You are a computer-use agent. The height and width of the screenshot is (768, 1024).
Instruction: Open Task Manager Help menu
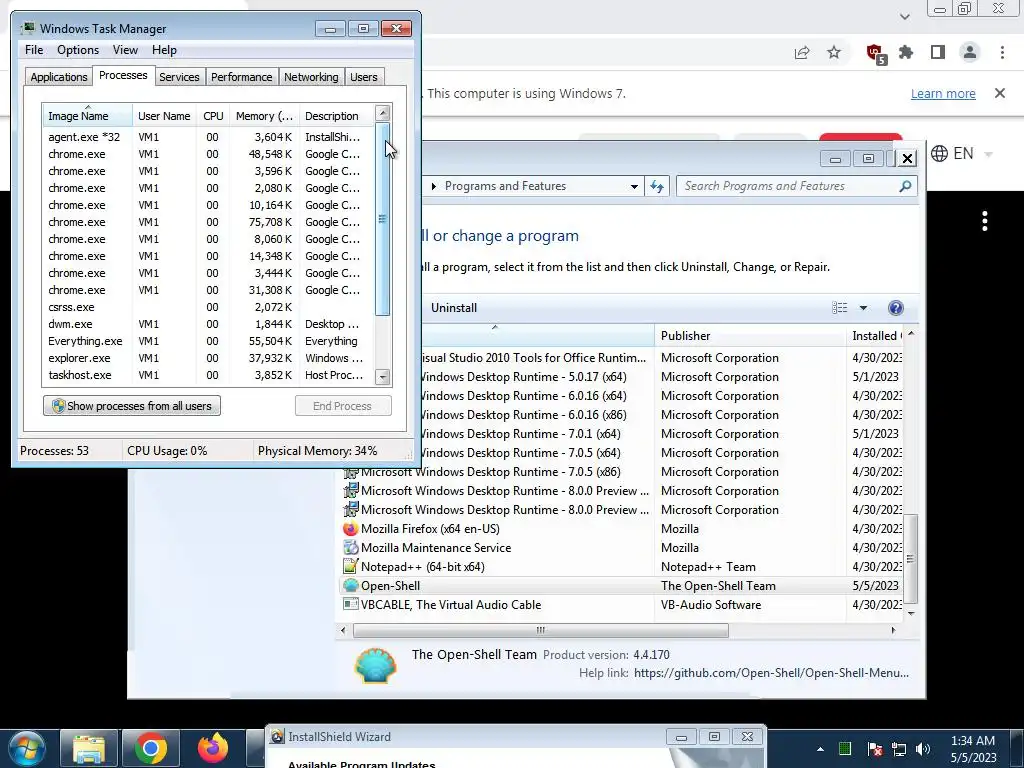click(x=164, y=50)
